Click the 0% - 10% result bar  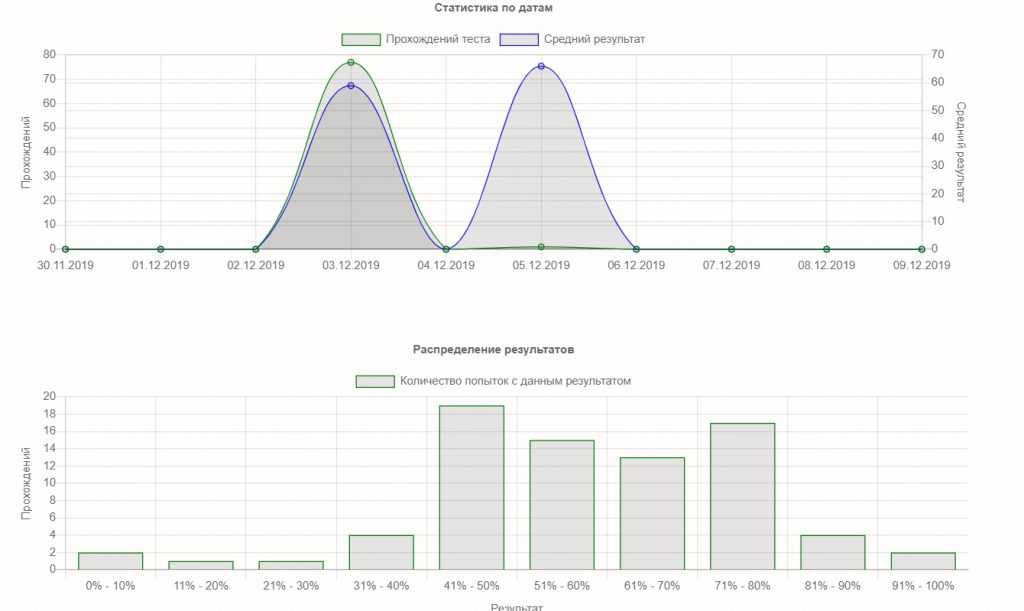110,561
